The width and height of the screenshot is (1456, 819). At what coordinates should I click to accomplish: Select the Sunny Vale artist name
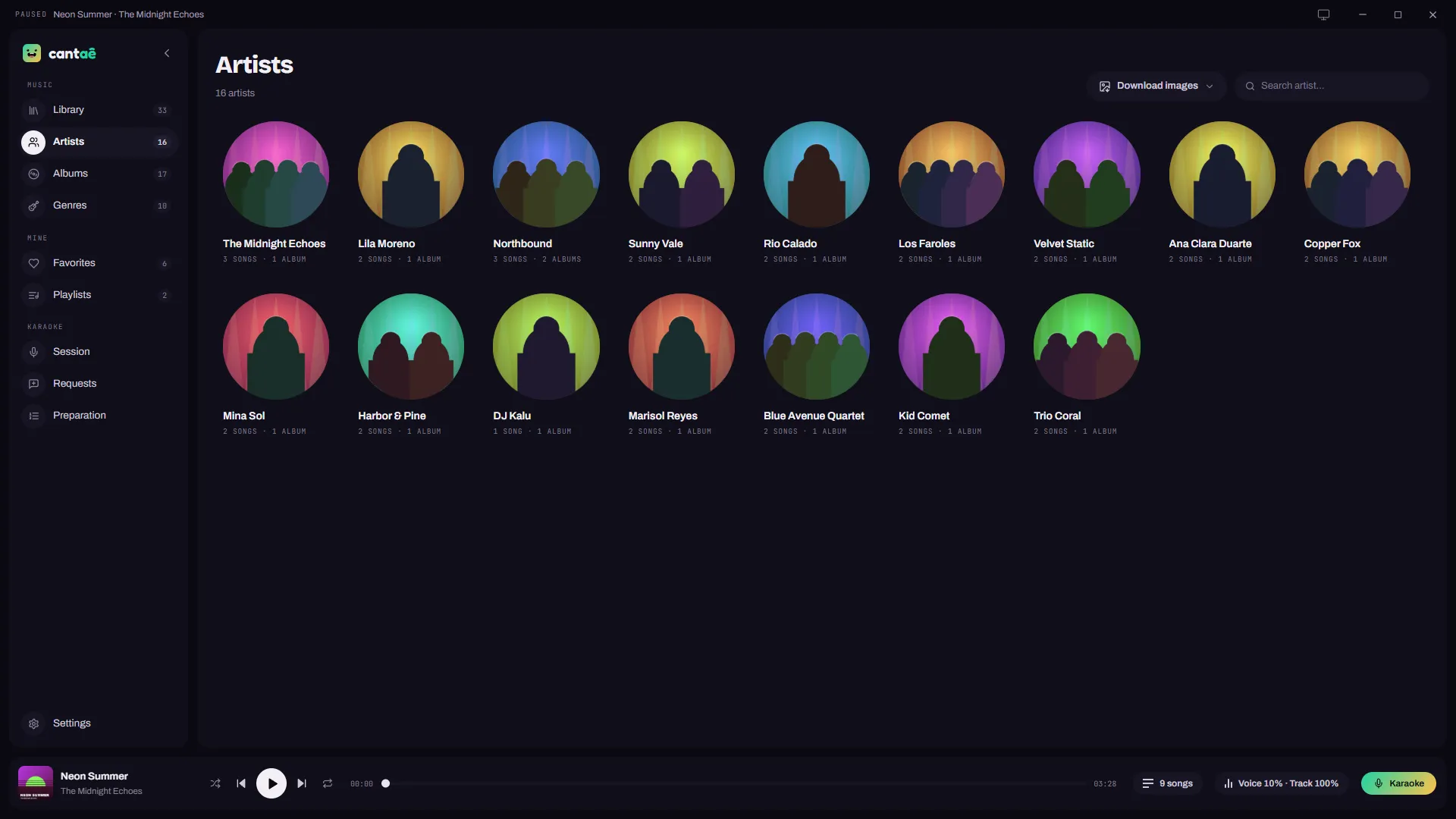coord(655,243)
